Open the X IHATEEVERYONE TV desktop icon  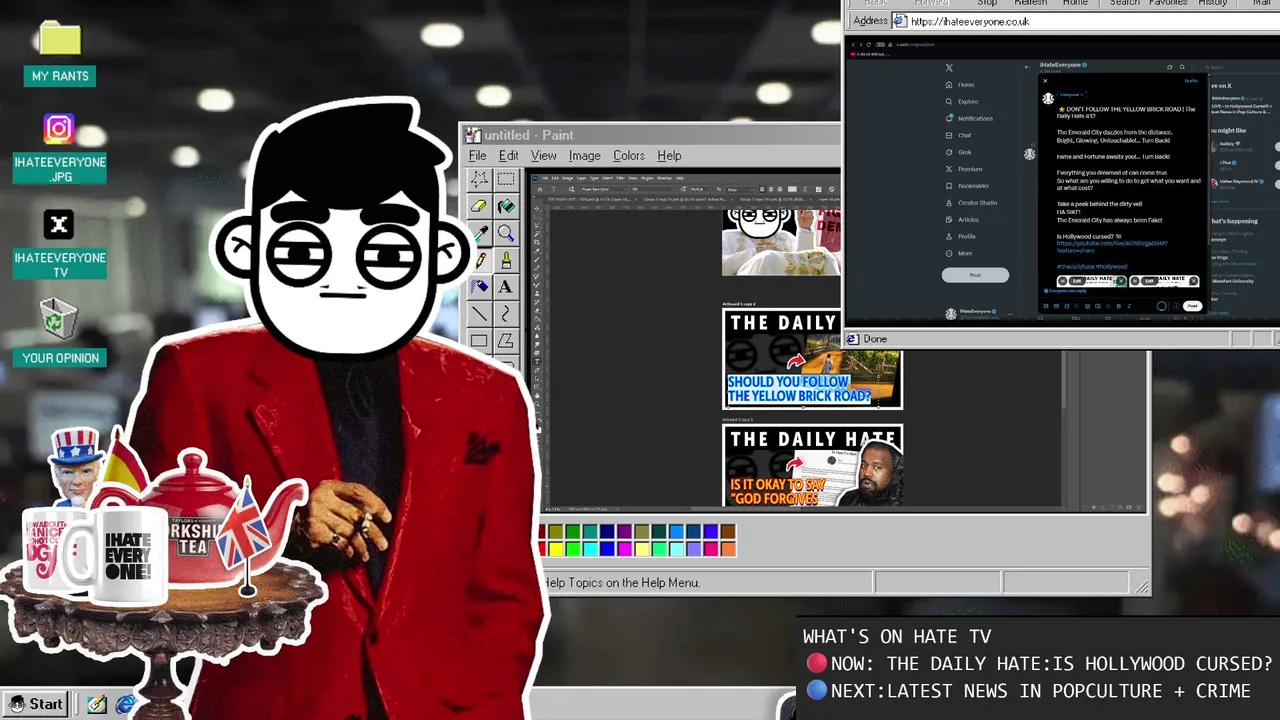tap(59, 244)
